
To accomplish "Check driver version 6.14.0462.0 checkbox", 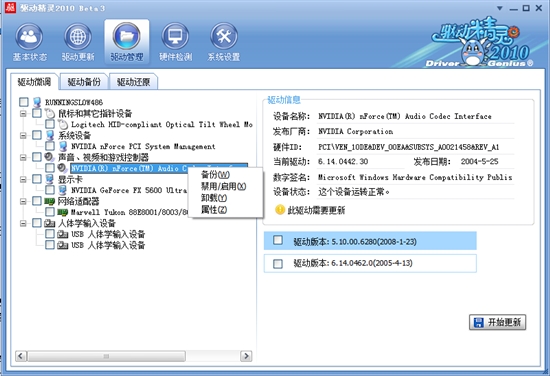I will coord(278,263).
